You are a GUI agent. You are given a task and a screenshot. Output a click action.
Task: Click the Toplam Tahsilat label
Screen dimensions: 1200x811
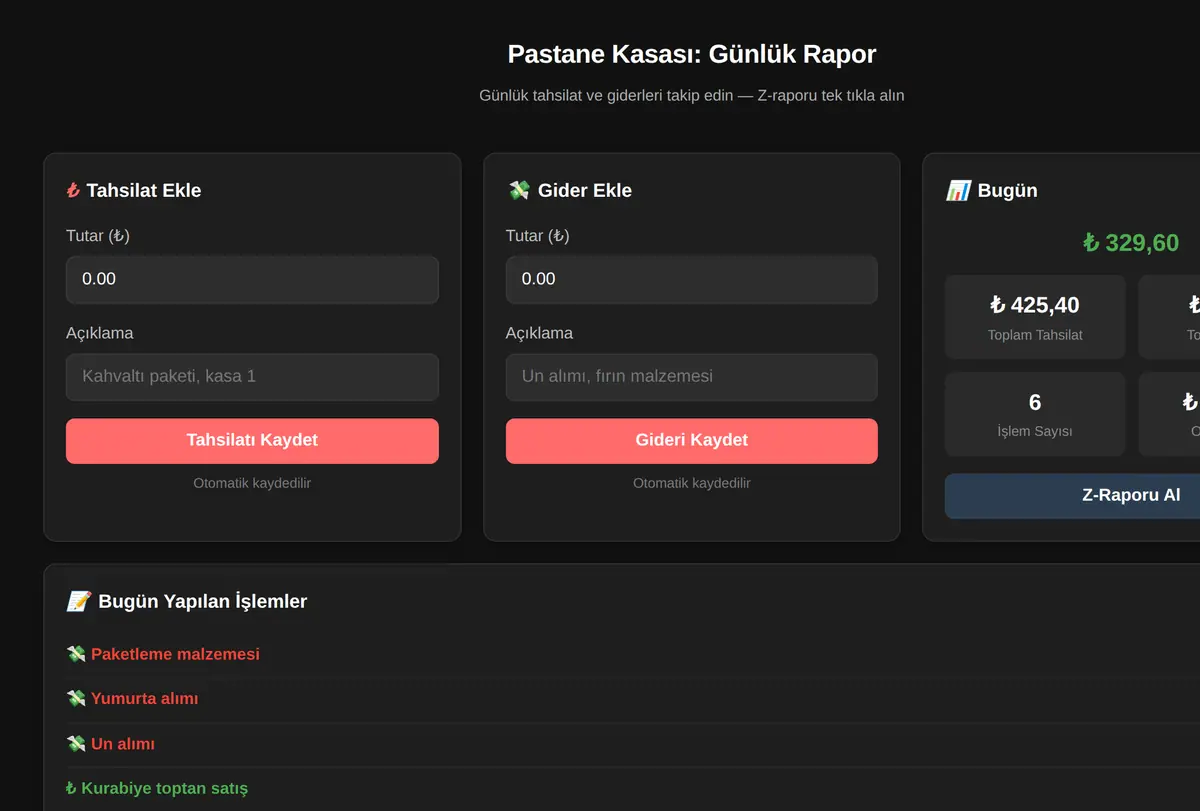(1035, 335)
